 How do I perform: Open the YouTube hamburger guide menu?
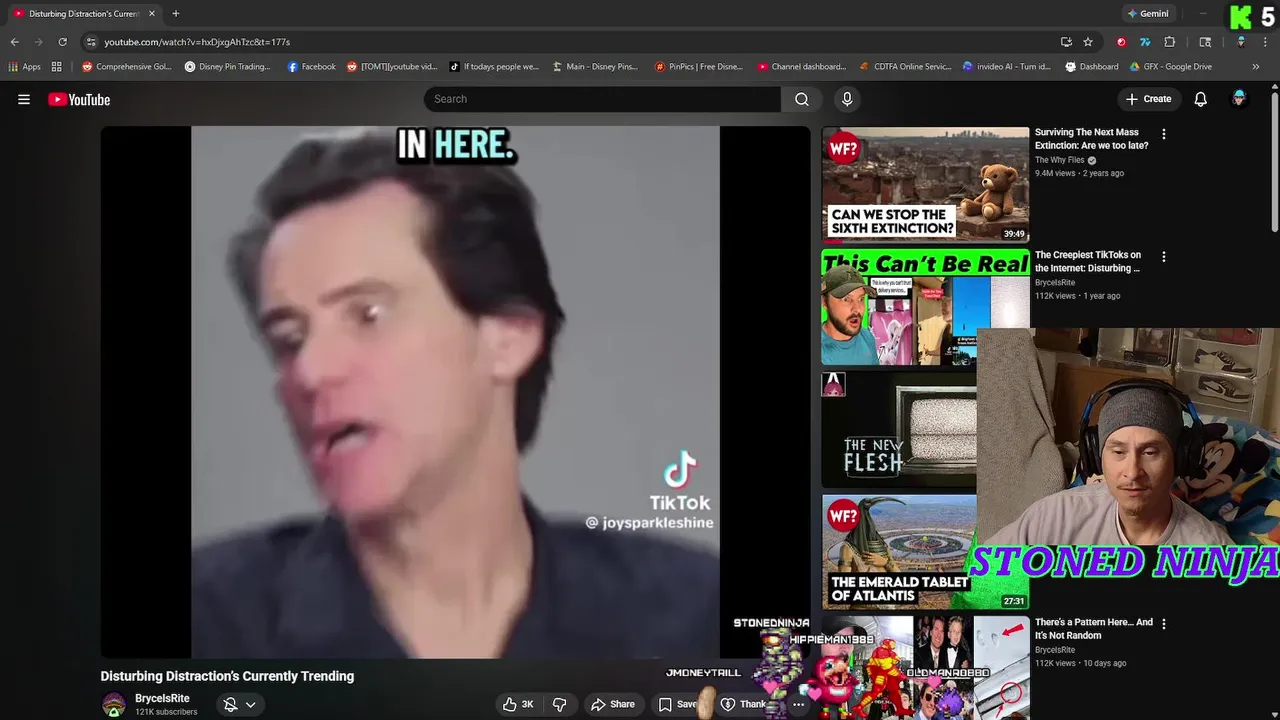click(x=24, y=99)
